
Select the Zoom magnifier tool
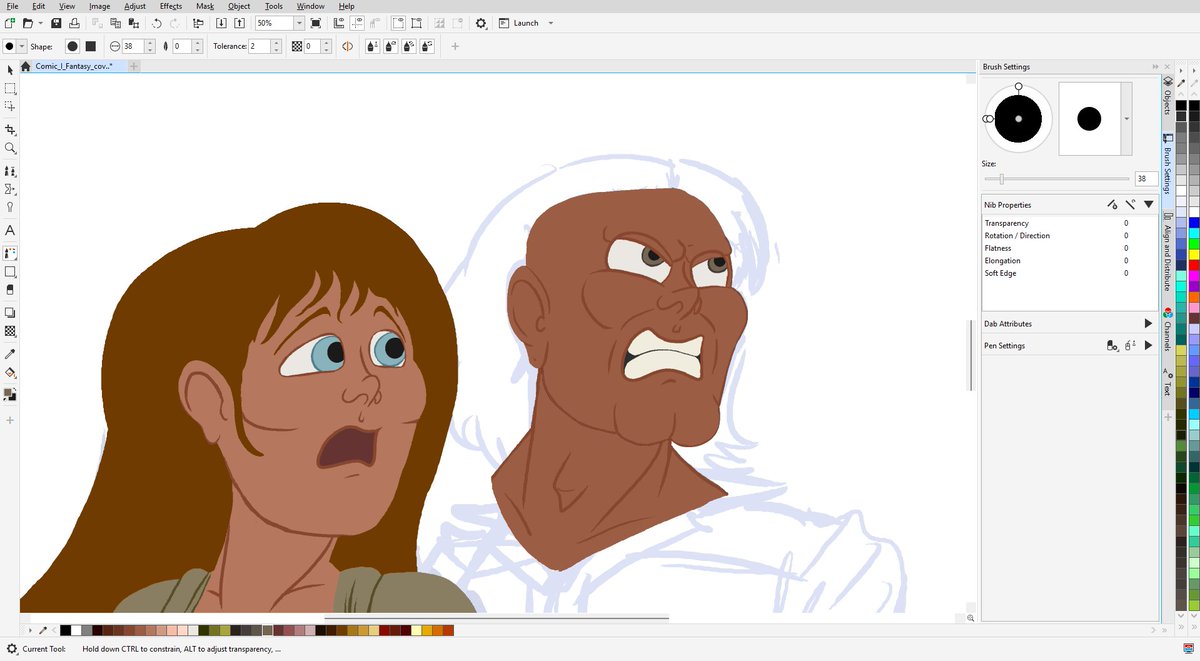[10, 148]
